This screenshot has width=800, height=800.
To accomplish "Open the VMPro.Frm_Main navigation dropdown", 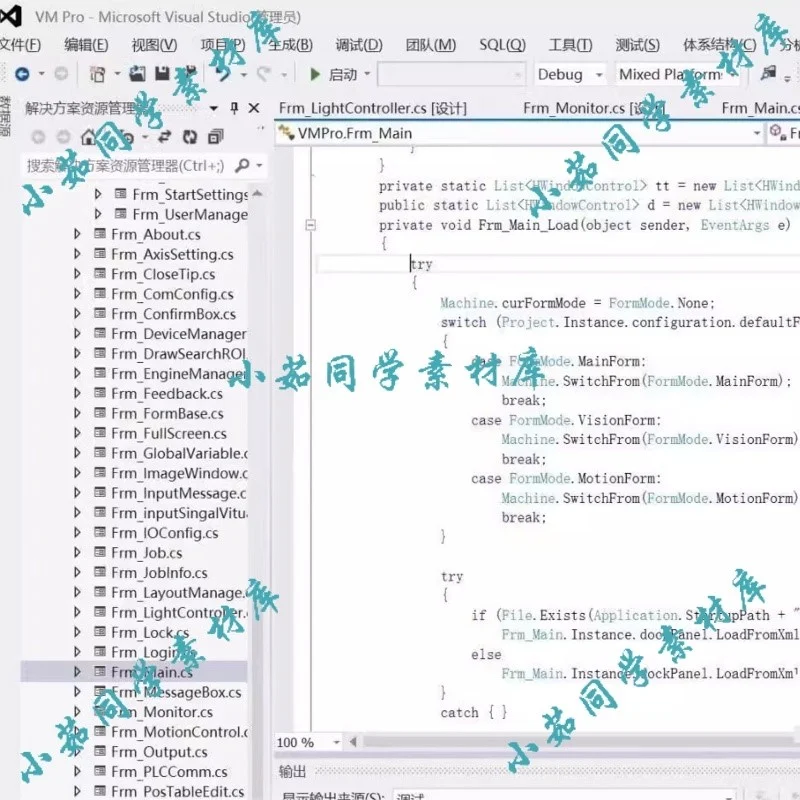I will pos(757,132).
